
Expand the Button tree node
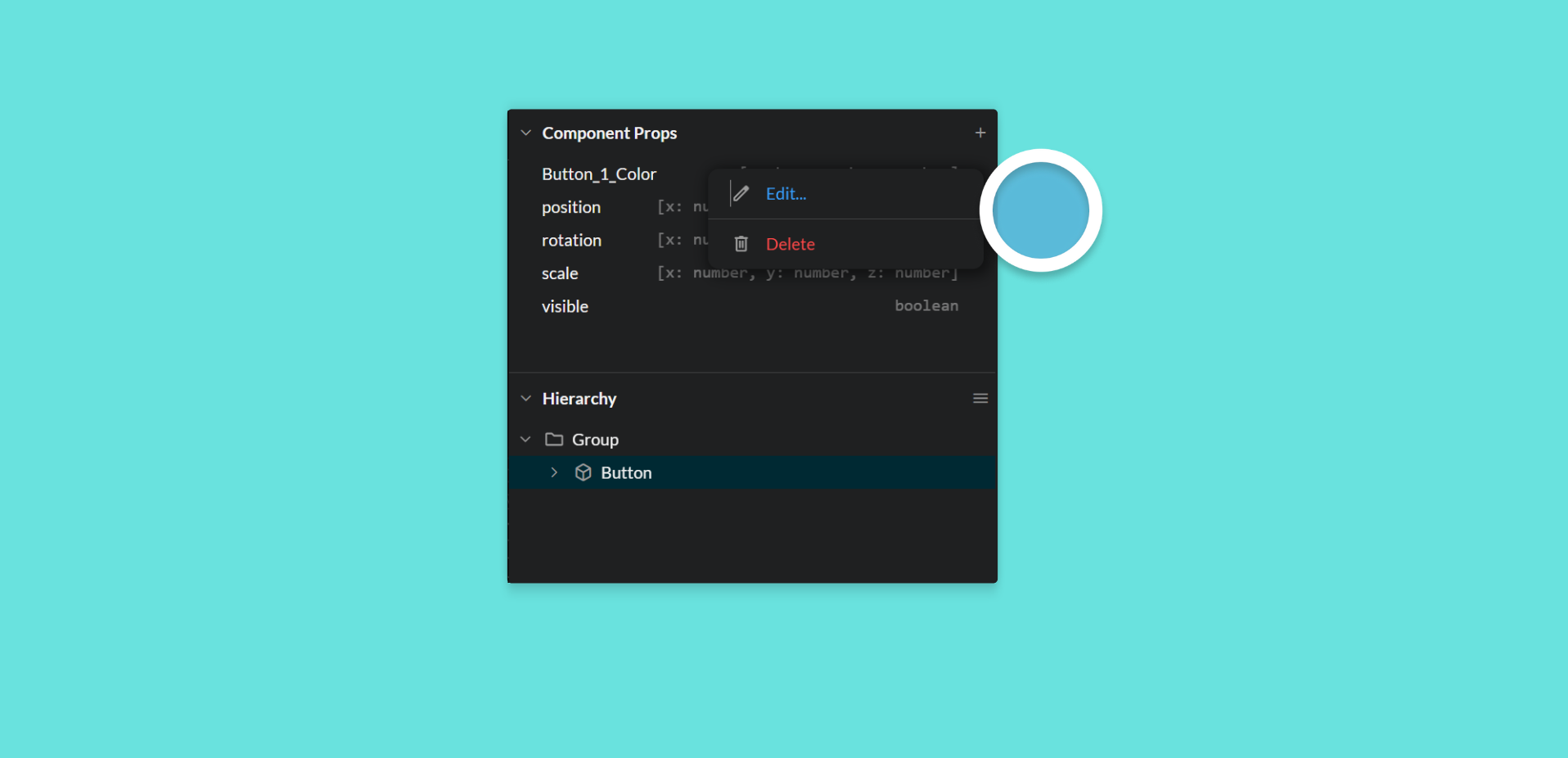pos(554,472)
